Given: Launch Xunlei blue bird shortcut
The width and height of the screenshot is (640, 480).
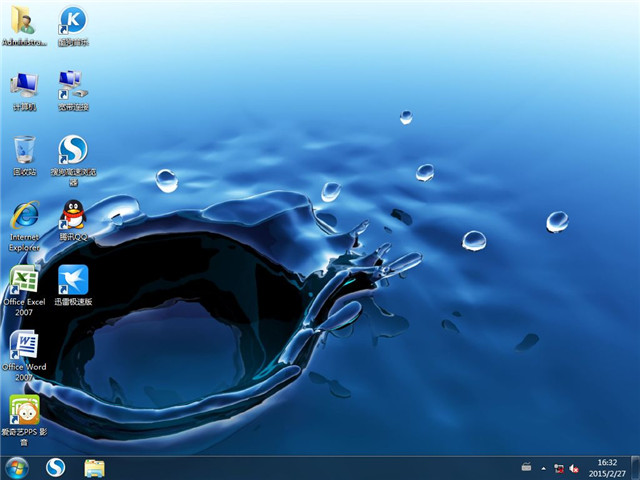Looking at the screenshot, I should coord(72,281).
